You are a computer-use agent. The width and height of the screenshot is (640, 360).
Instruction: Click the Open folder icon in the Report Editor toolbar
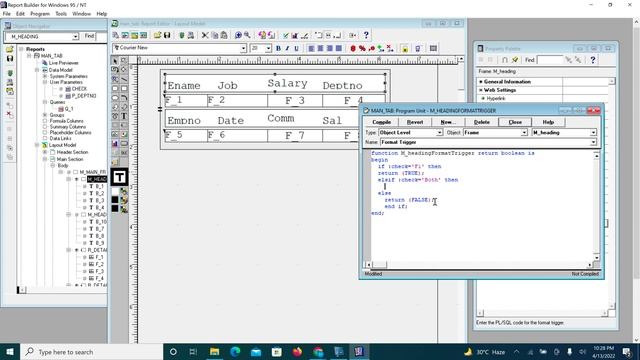point(158,36)
